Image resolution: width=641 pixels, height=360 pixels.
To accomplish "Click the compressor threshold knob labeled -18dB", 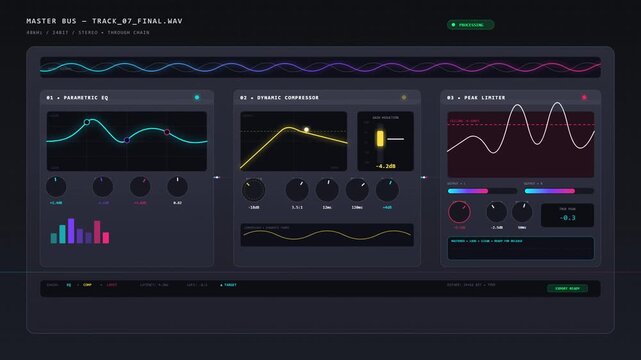I will 253,190.
